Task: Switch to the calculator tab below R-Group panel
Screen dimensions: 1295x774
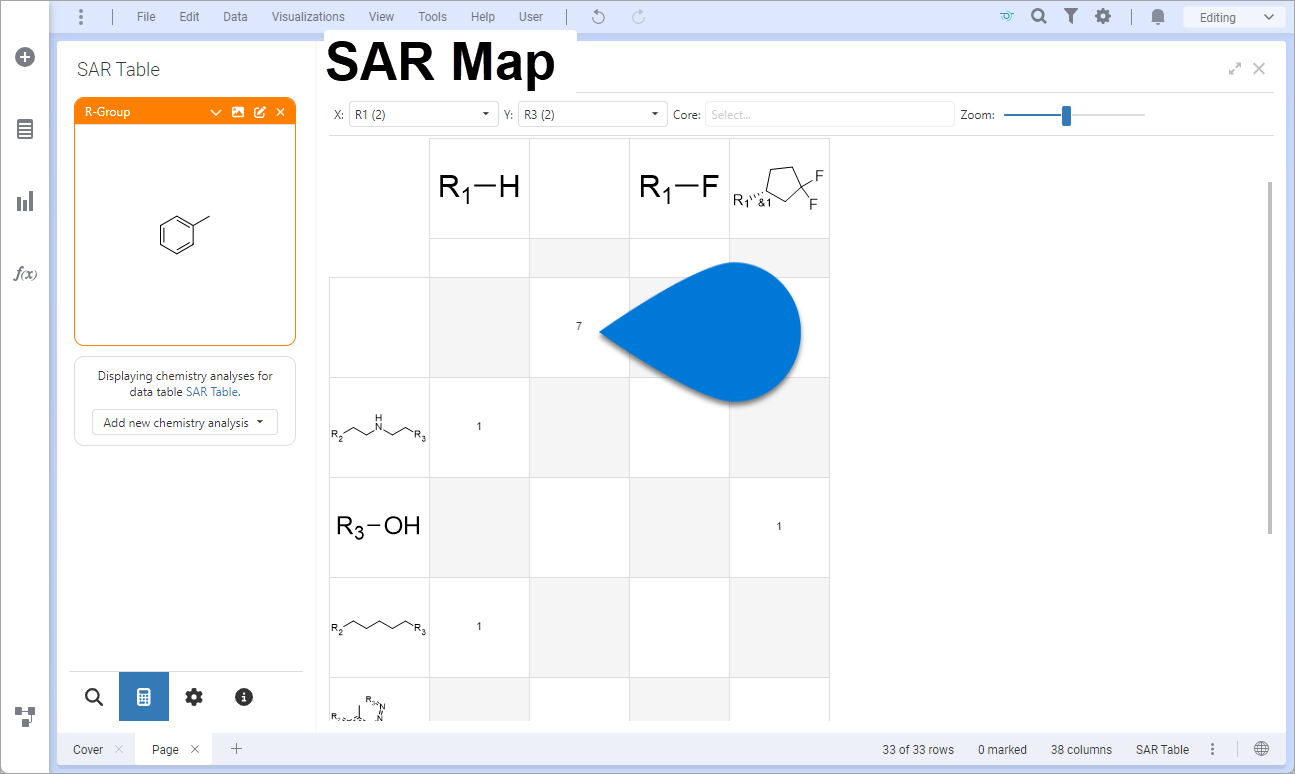Action: point(143,697)
